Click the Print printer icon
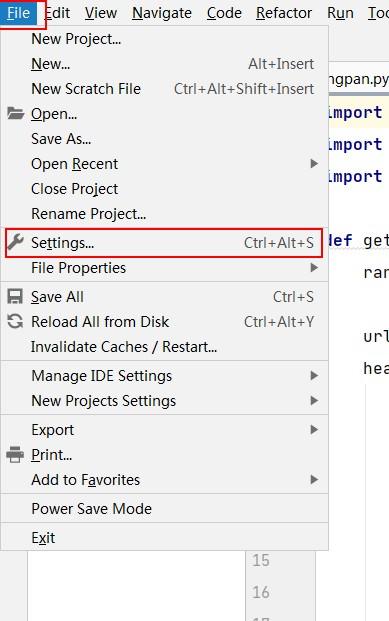 pyautogui.click(x=15, y=455)
